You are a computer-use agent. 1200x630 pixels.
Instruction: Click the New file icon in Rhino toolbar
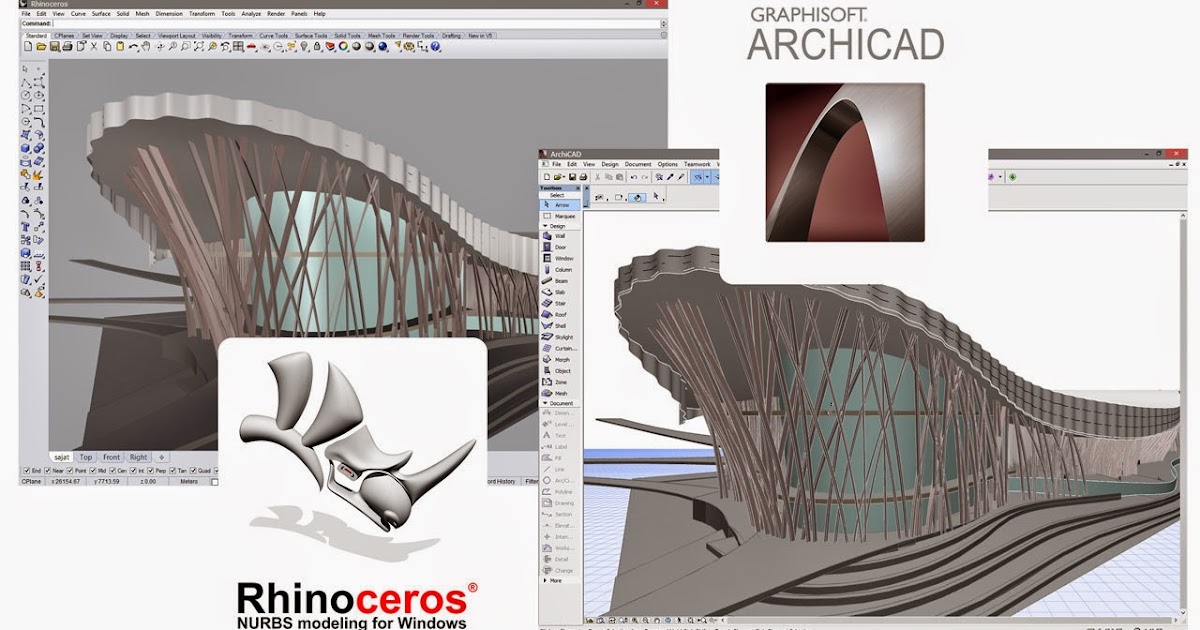[28, 46]
